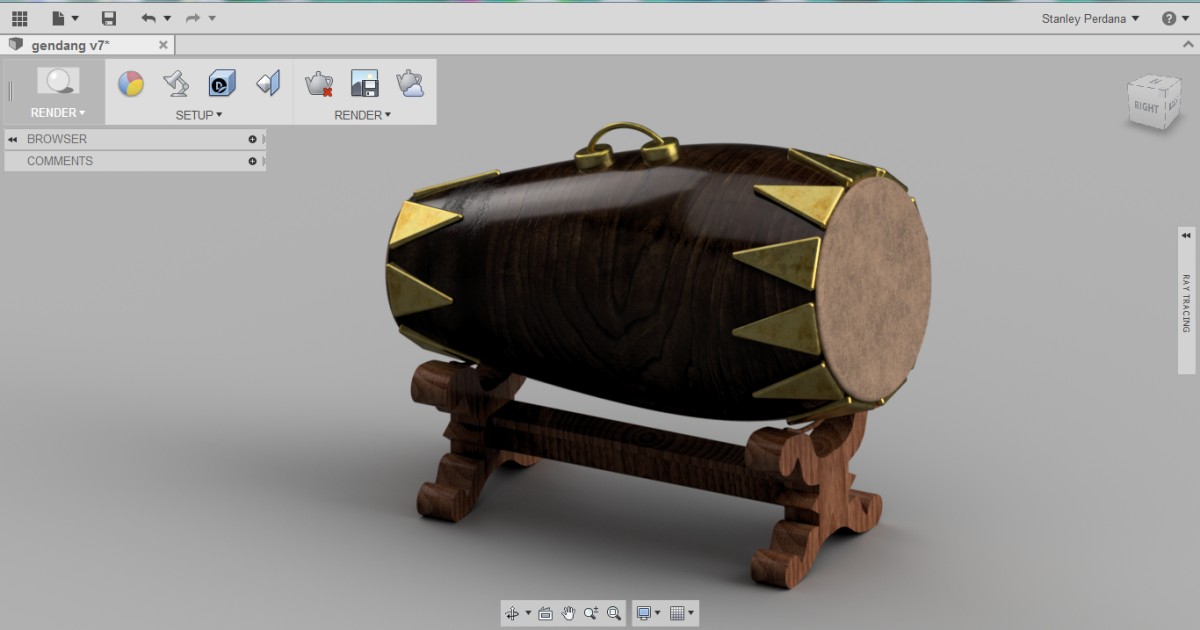Expand the RAY TRACING side panel
1200x630 pixels.
click(x=1185, y=234)
